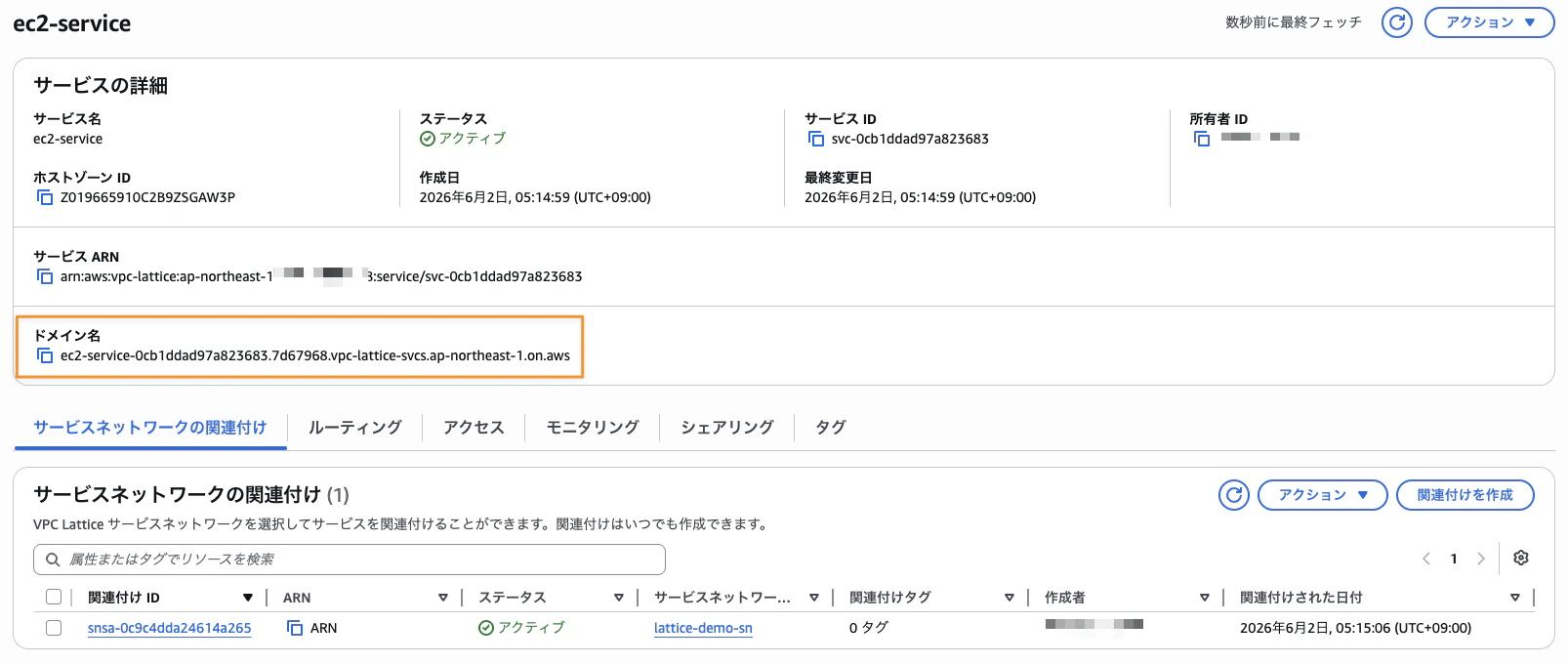Screen dimensions: 1568x664
Task: Click association date 05:15:06 cell
Action: coord(1355,628)
